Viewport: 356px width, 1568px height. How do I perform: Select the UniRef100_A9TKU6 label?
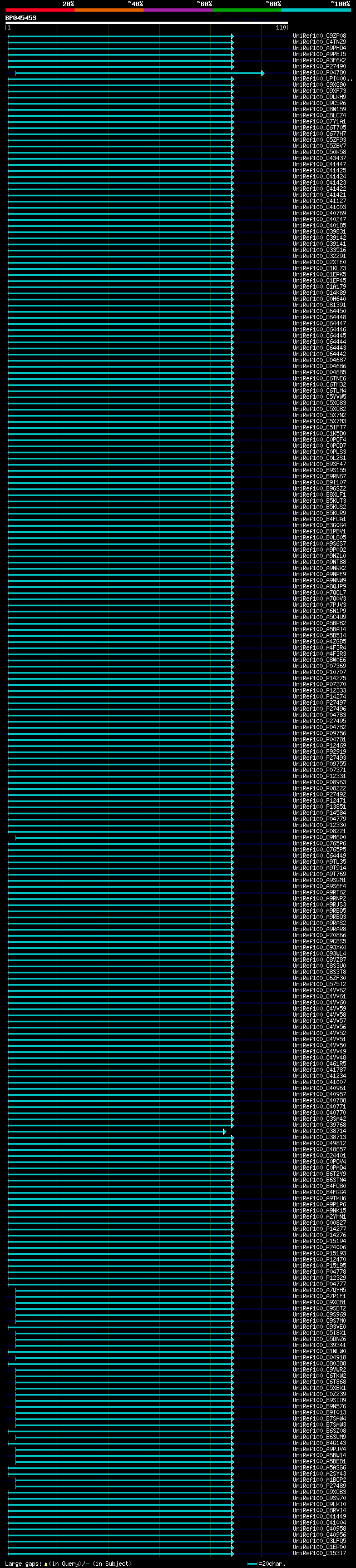pos(319,1198)
